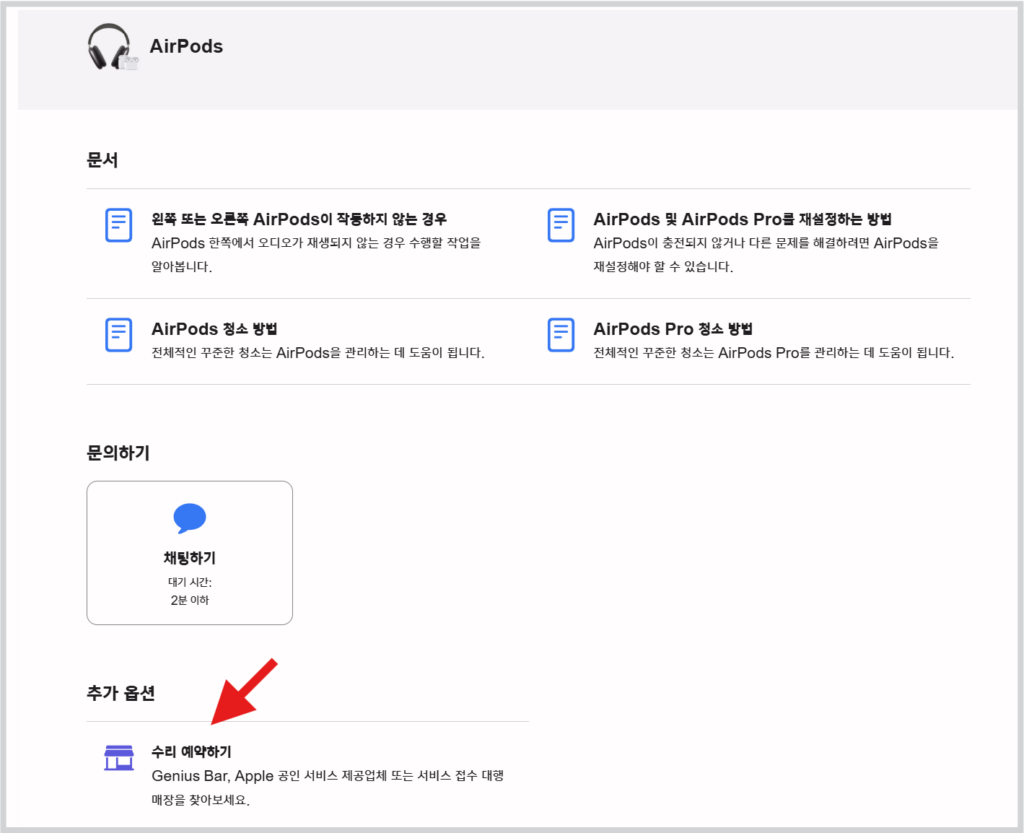Click document icon for 왼쪽 또는 오른쪽 AirPods article
Viewport: 1024px width, 833px height.
click(119, 225)
